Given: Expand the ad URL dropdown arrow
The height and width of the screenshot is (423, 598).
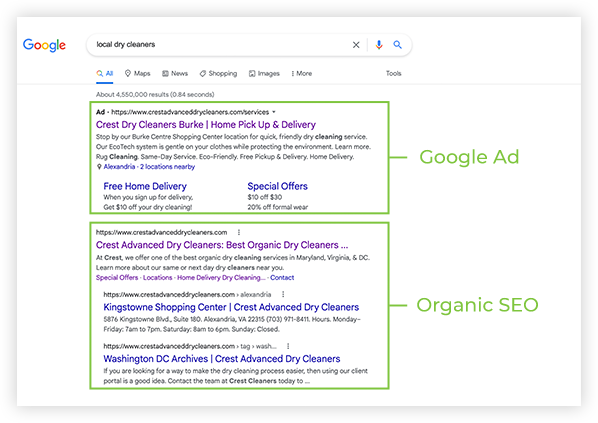Looking at the screenshot, I should (x=274, y=112).
